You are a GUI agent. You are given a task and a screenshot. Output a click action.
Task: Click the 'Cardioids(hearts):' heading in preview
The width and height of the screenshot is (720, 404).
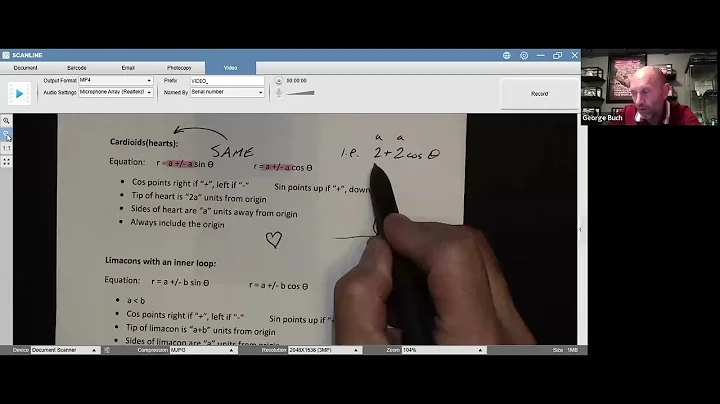click(x=144, y=142)
